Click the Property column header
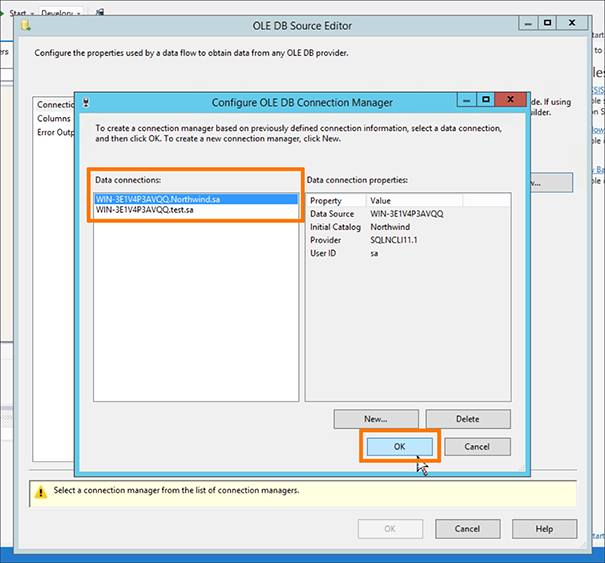 [x=336, y=201]
